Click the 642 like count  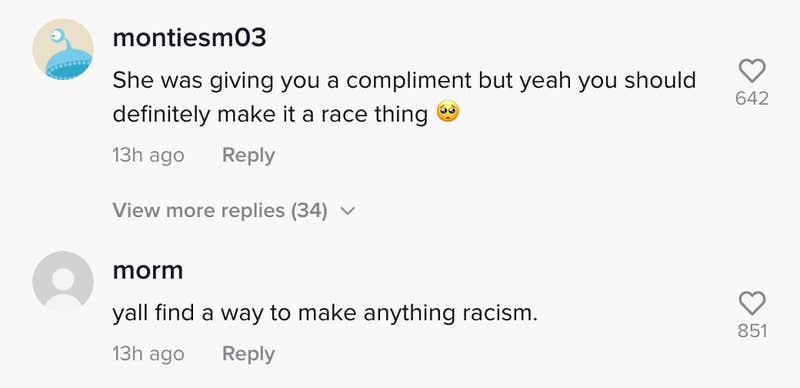point(752,98)
